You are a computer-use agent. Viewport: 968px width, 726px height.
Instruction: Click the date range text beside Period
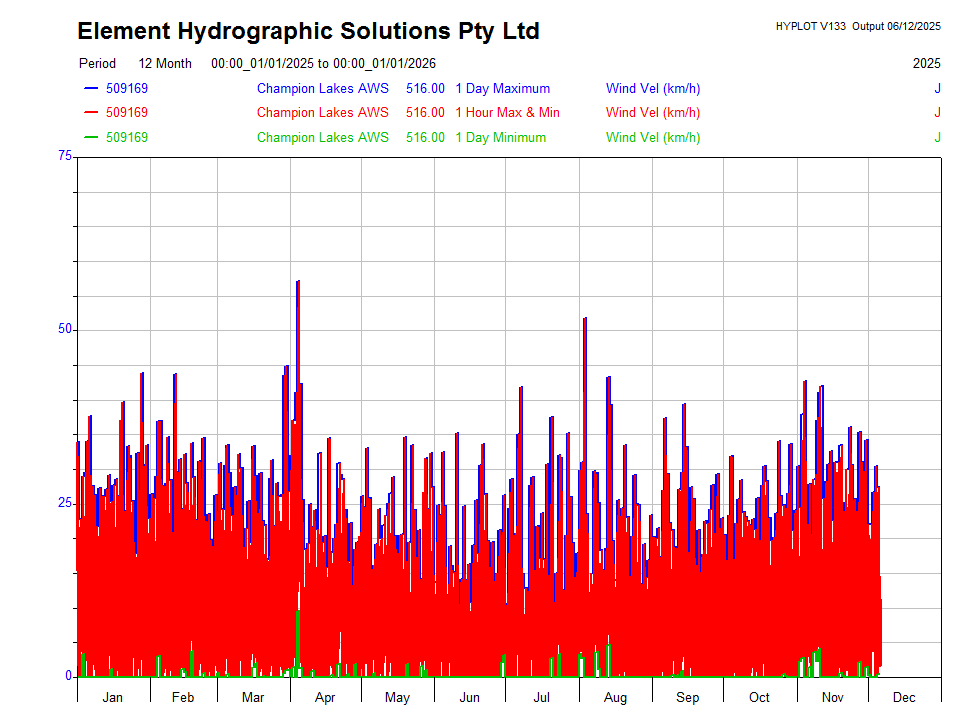(323, 63)
